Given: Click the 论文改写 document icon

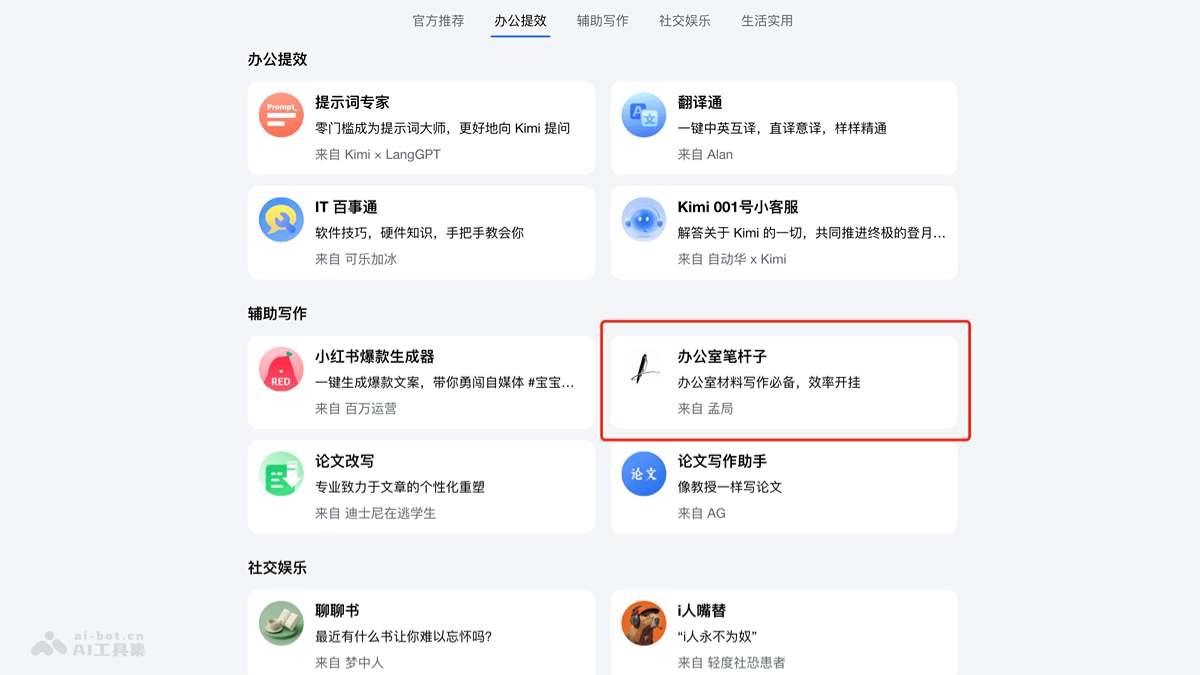Looking at the screenshot, I should [x=280, y=474].
